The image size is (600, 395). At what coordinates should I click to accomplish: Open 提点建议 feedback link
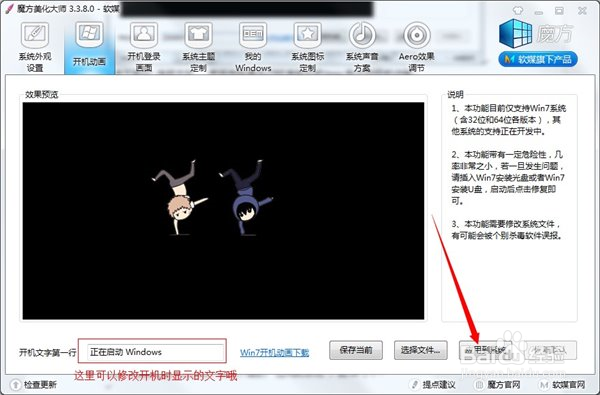pyautogui.click(x=439, y=384)
